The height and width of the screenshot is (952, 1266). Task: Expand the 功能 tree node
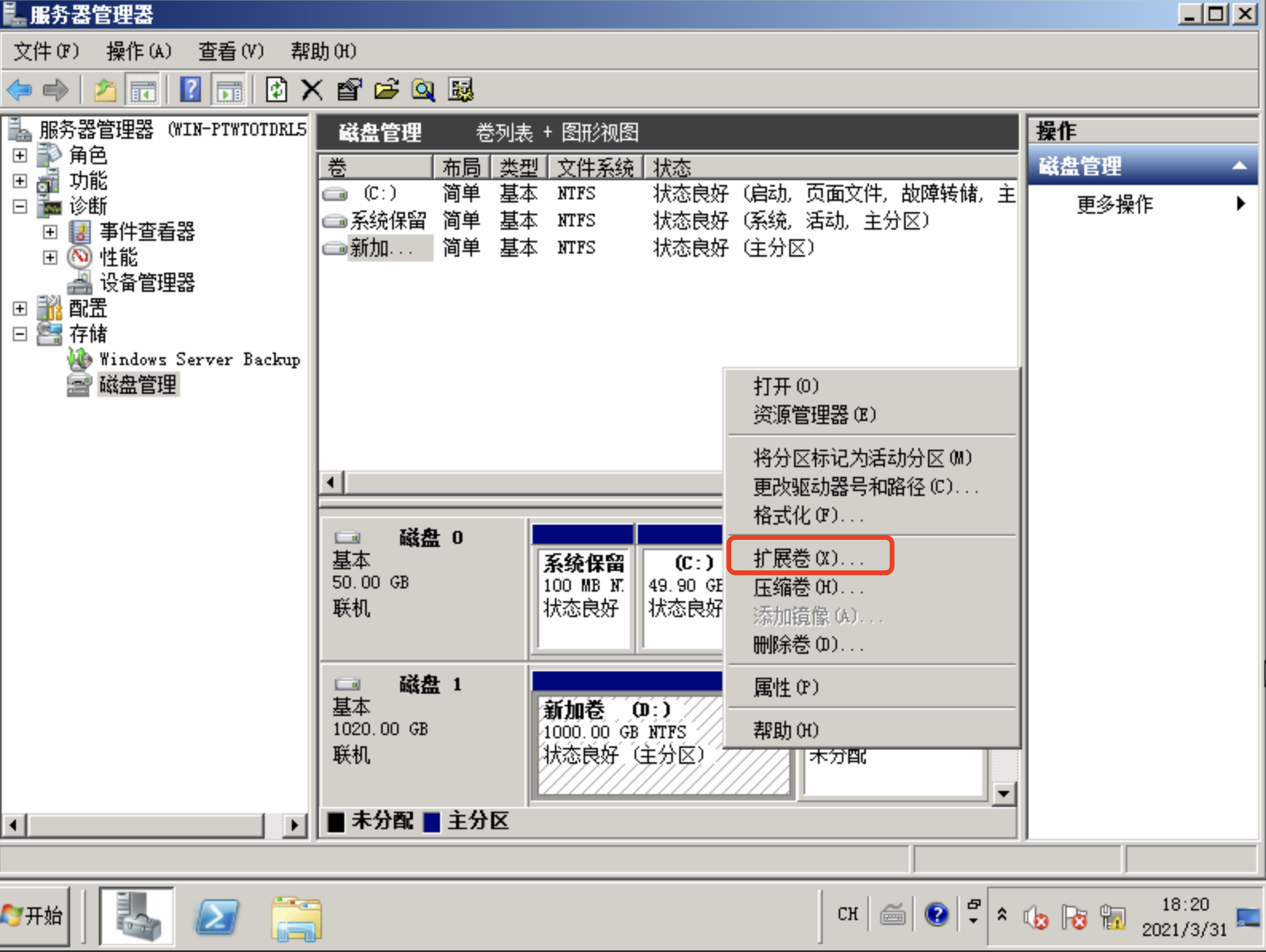pos(20,181)
